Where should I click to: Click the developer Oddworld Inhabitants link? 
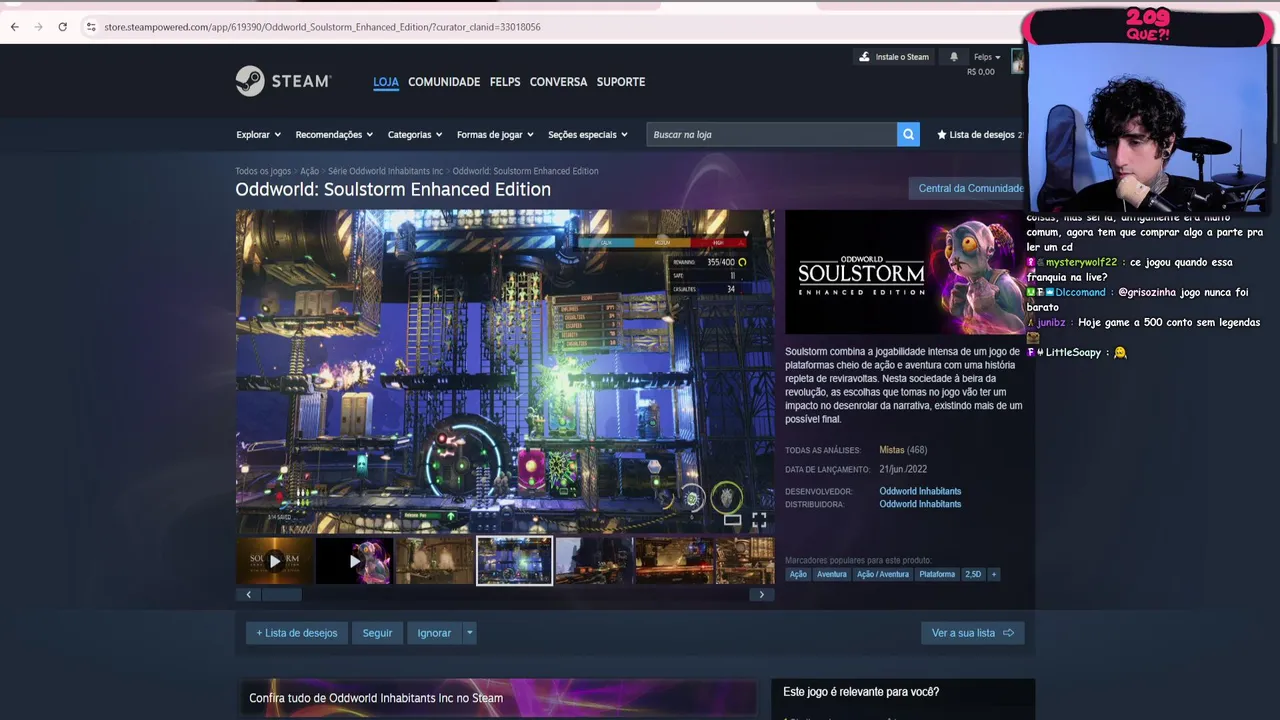point(920,491)
